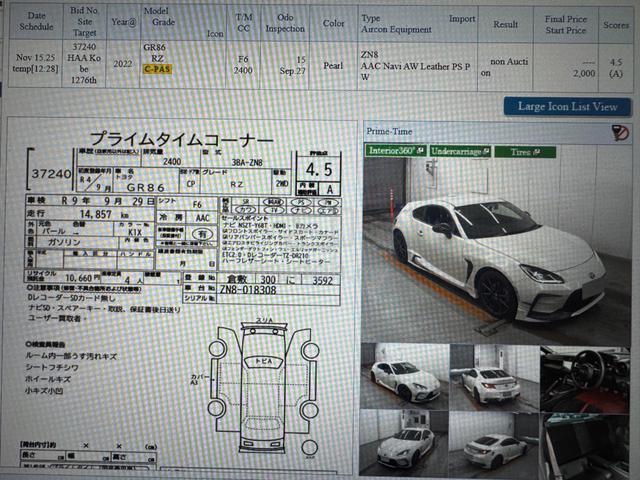
Task: Click the 'Prime-Time' panel title
Action: coord(389,131)
